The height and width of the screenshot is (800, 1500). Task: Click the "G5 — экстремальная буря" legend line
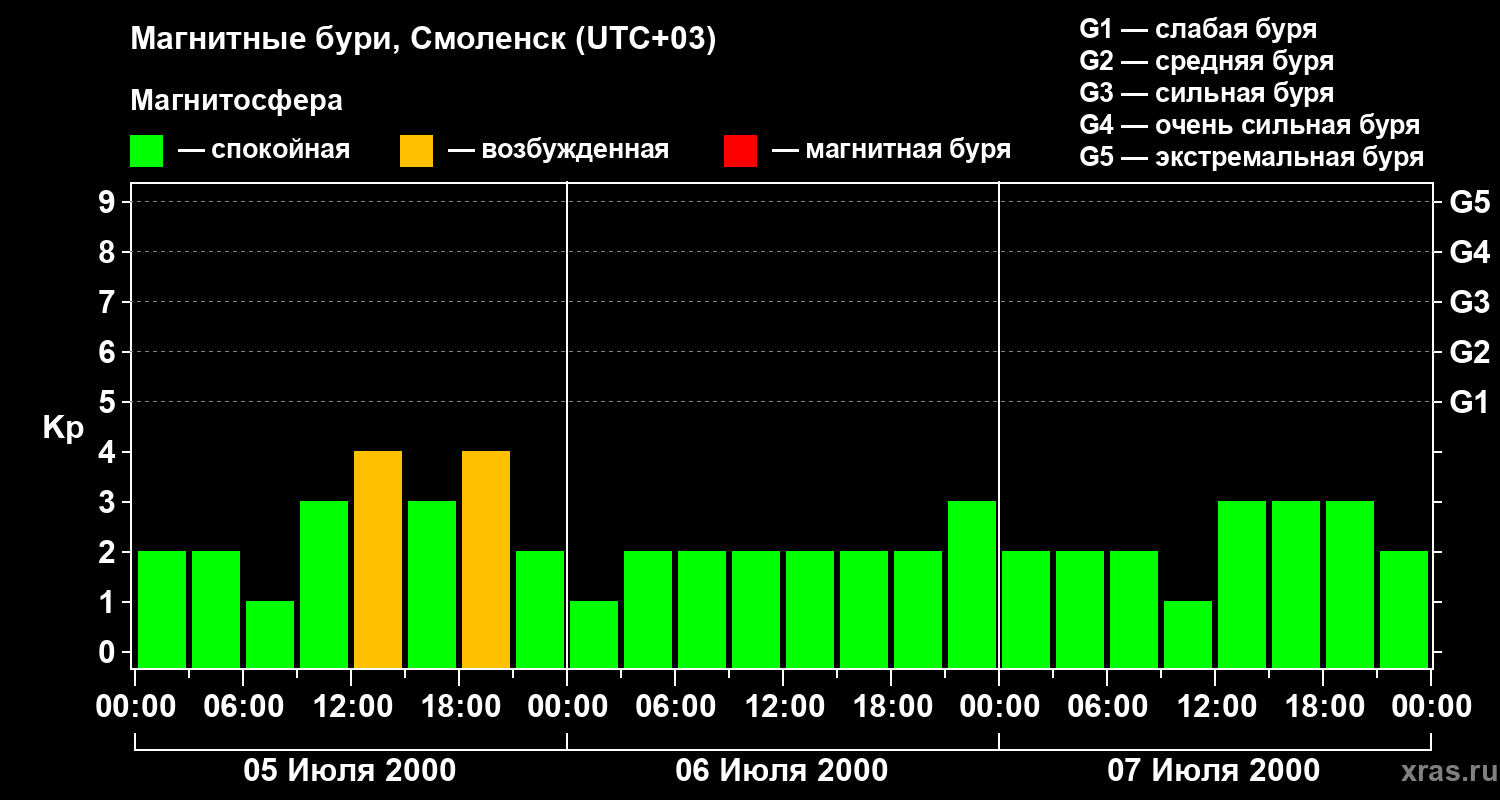click(x=1252, y=158)
